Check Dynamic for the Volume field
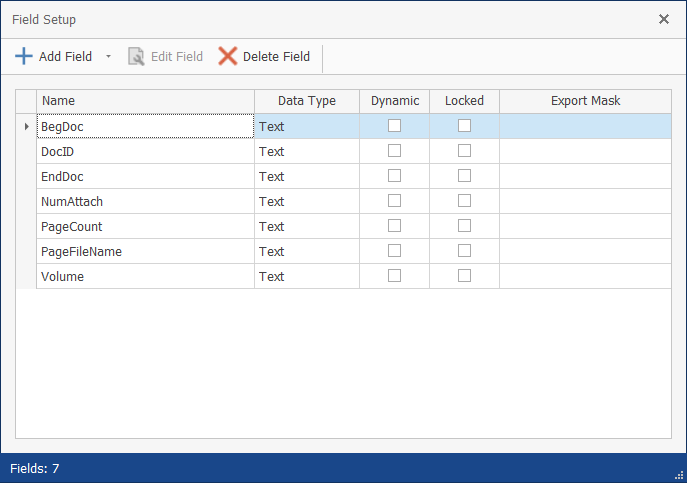Image resolution: width=687 pixels, height=483 pixels. click(394, 276)
